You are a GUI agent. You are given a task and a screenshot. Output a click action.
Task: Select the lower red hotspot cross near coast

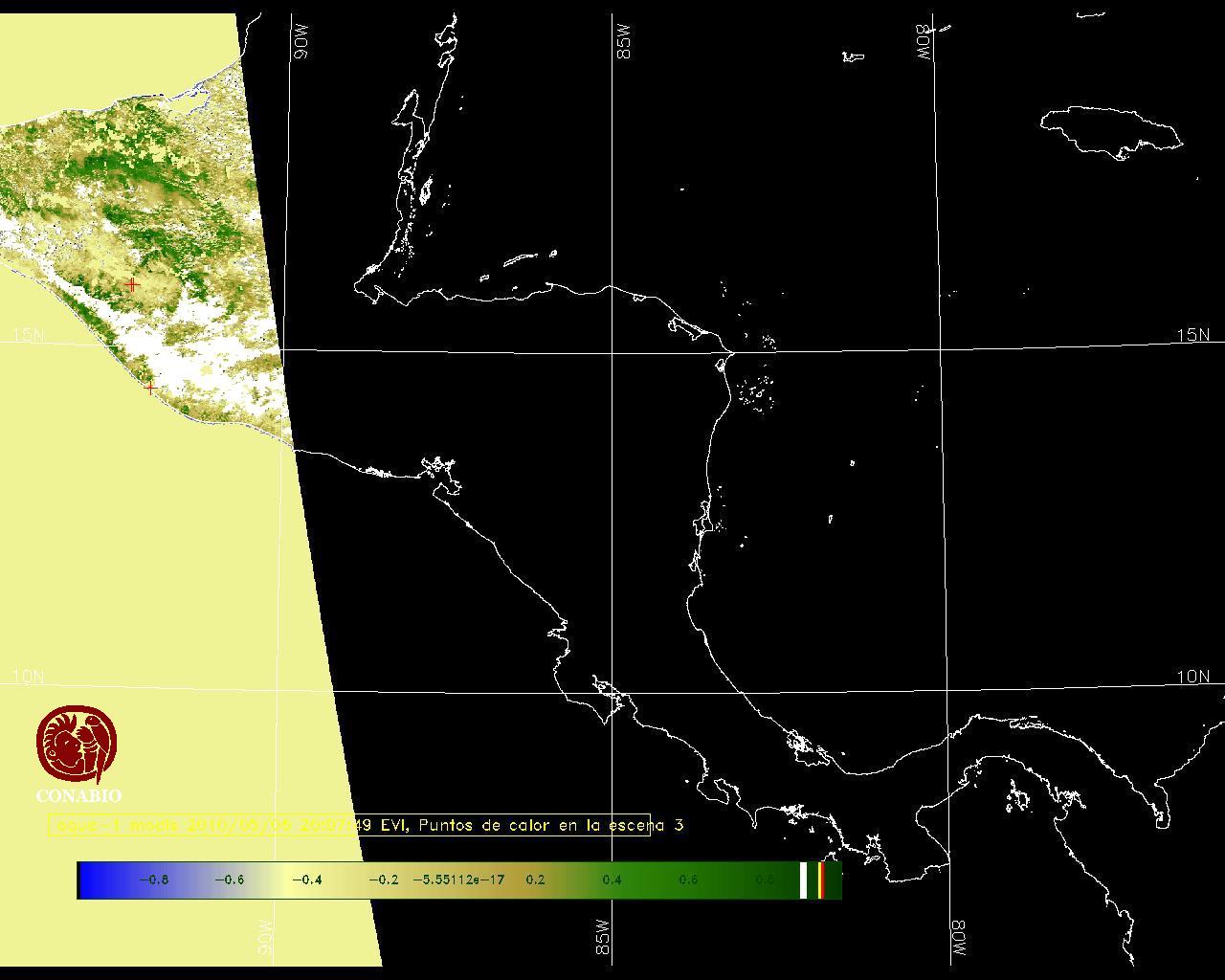pos(150,388)
